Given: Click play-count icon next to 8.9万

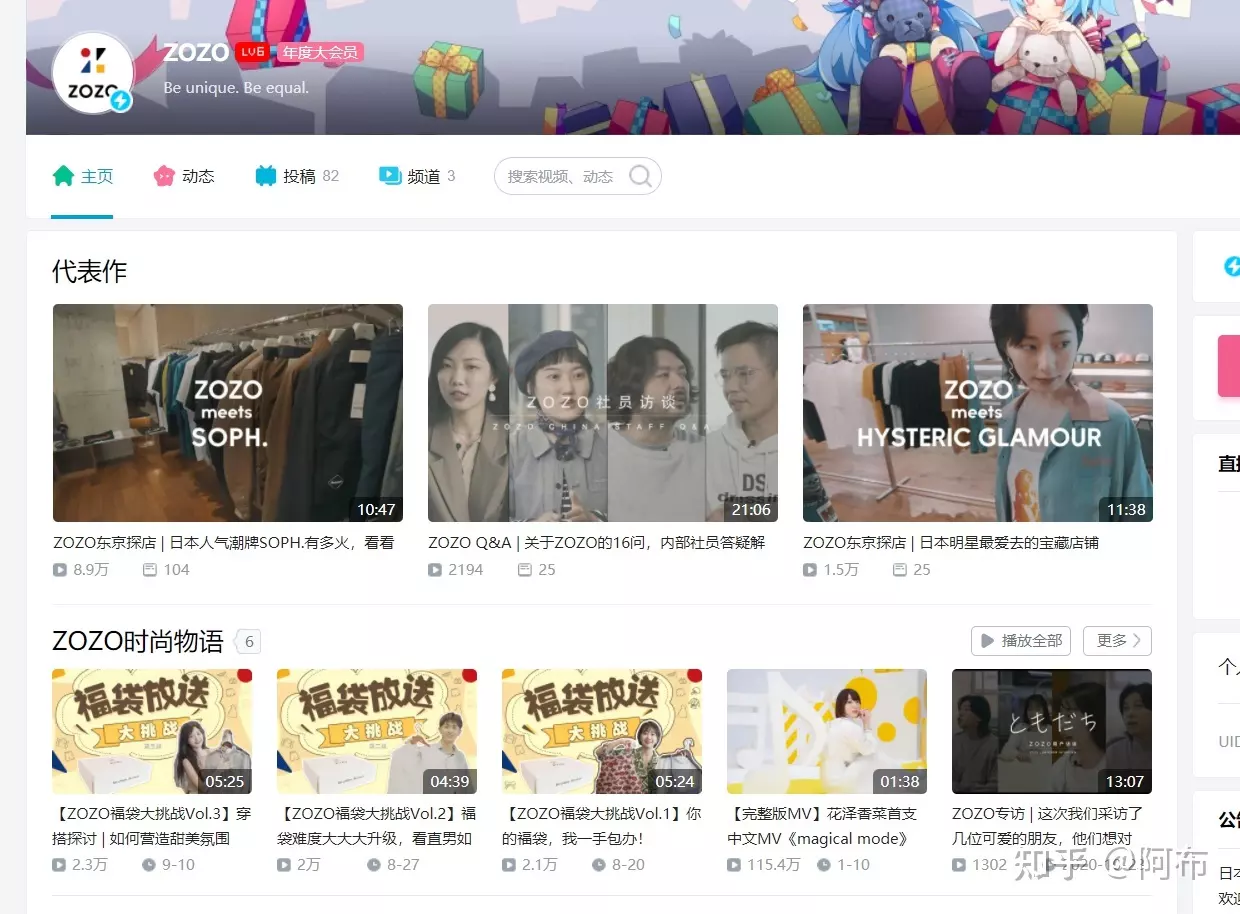Looking at the screenshot, I should click(60, 570).
